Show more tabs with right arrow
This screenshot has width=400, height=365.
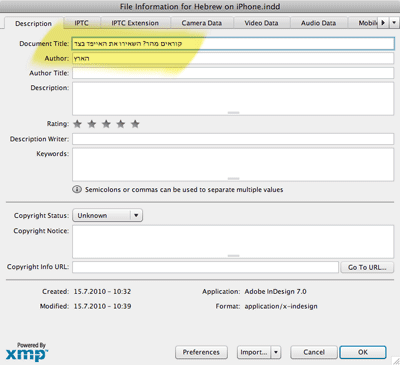pos(383,23)
